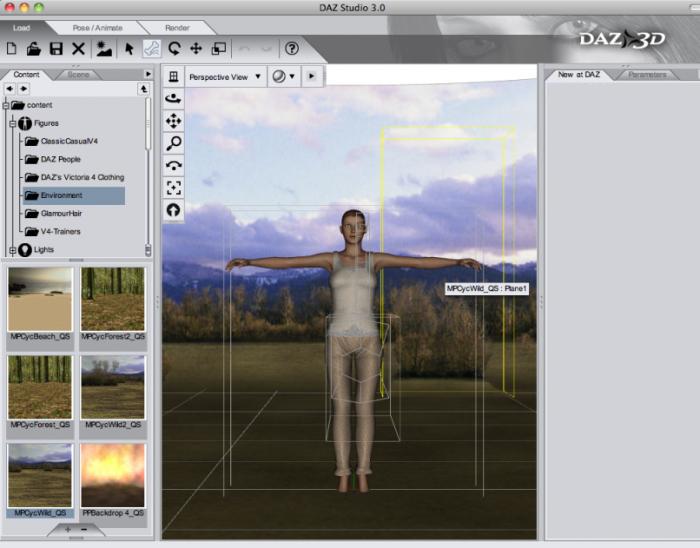The image size is (700, 548).
Task: Switch to the Load tab
Action: [x=21, y=28]
